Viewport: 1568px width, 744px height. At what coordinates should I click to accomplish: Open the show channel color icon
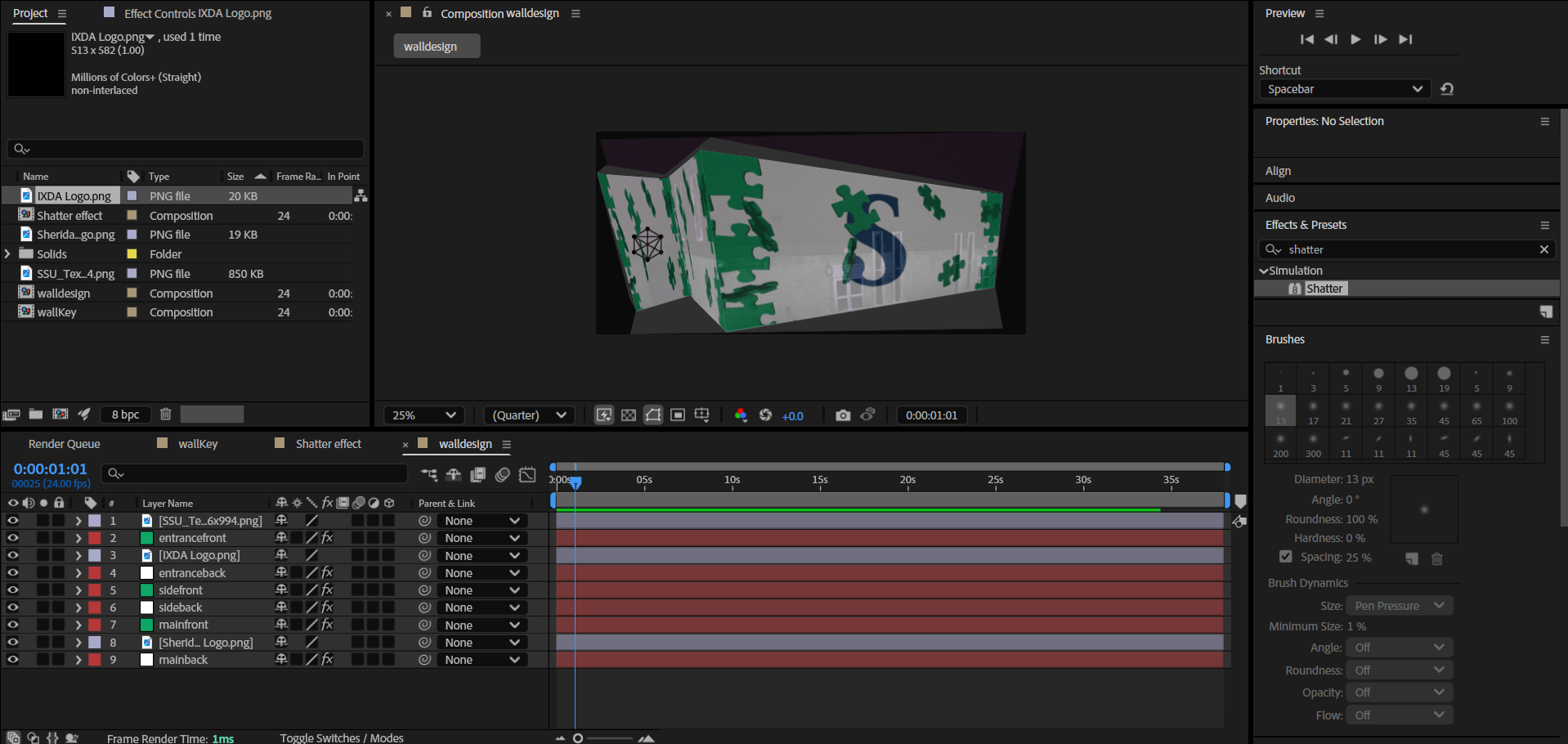(741, 415)
